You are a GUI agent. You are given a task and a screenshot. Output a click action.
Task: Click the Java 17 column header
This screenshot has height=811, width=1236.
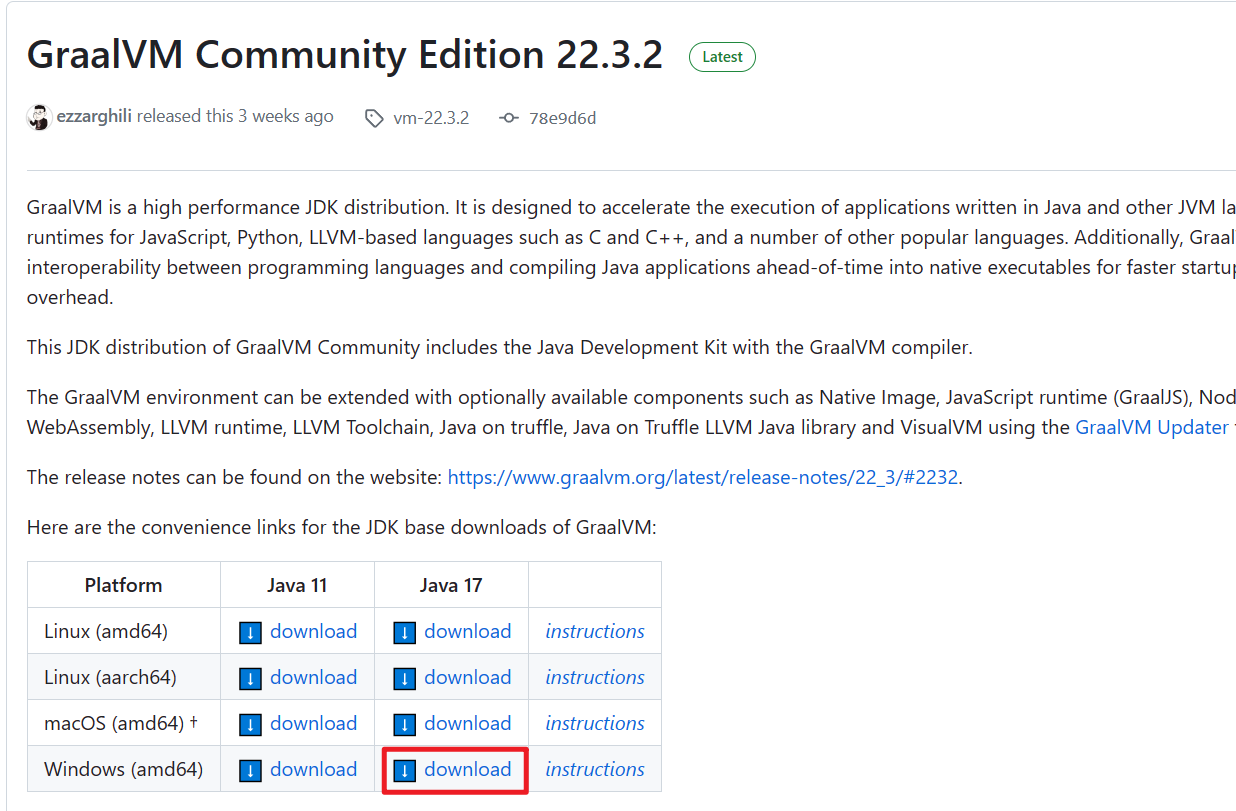451,585
